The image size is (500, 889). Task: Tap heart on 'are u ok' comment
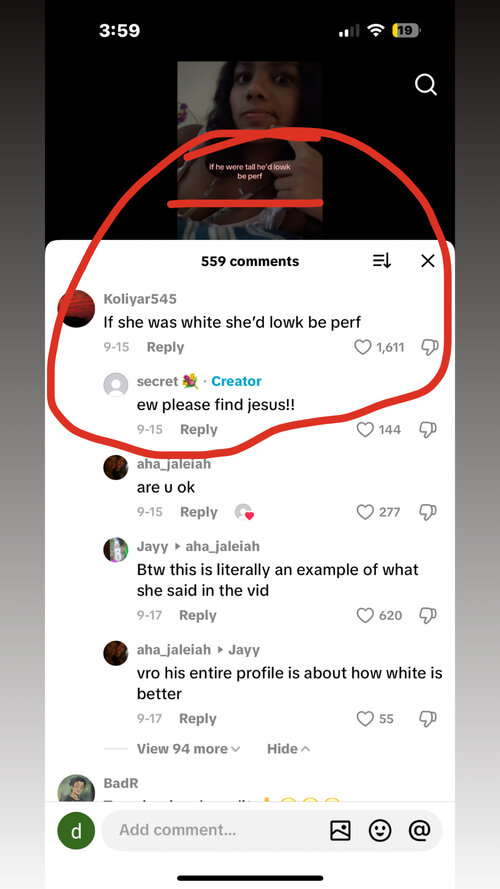(365, 512)
